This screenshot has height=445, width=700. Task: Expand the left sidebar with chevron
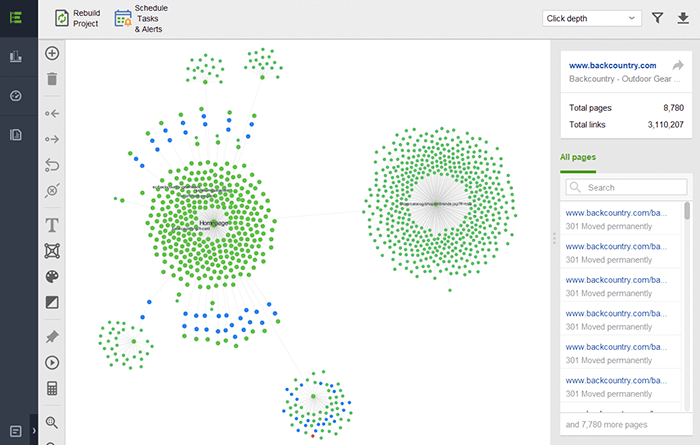click(x=34, y=431)
